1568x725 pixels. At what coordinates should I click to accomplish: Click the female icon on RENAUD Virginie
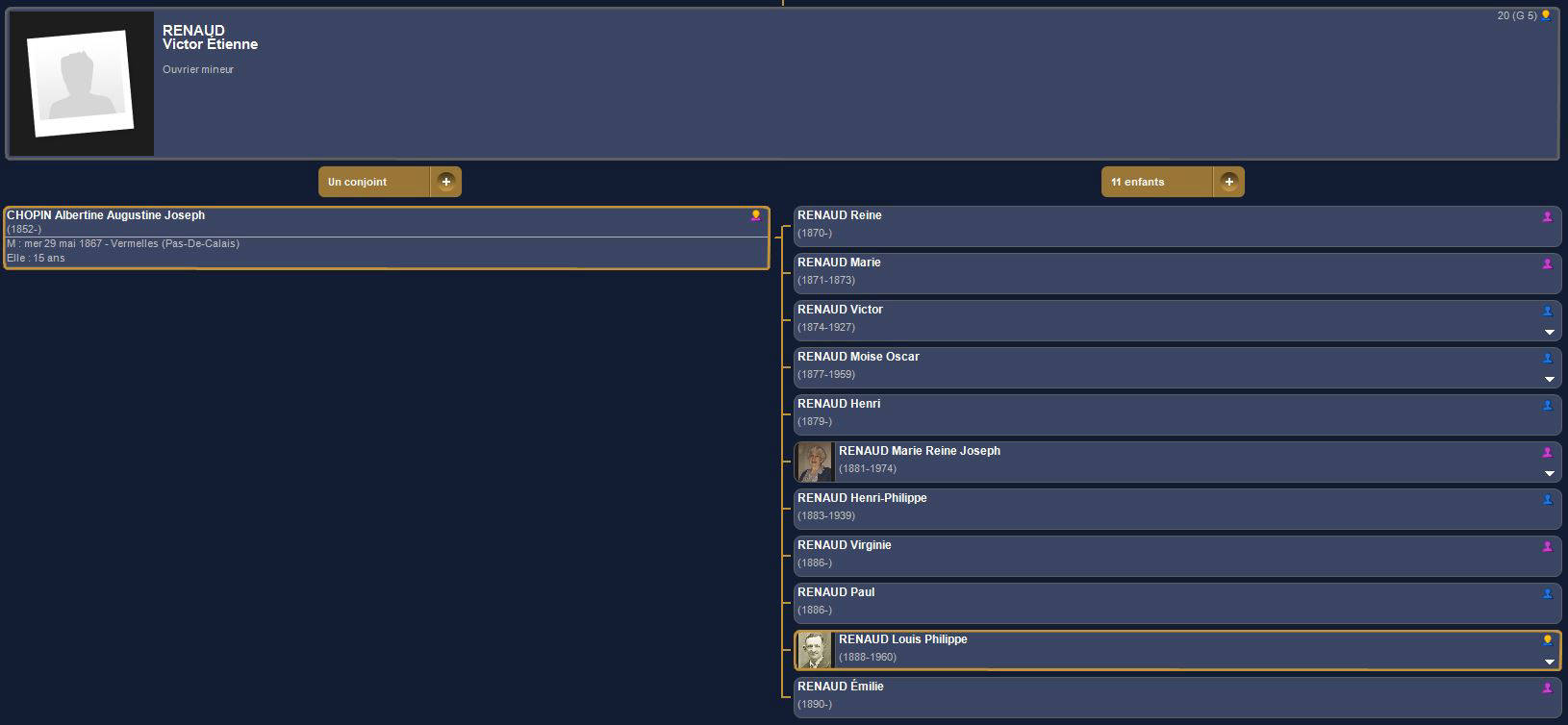(1547, 547)
